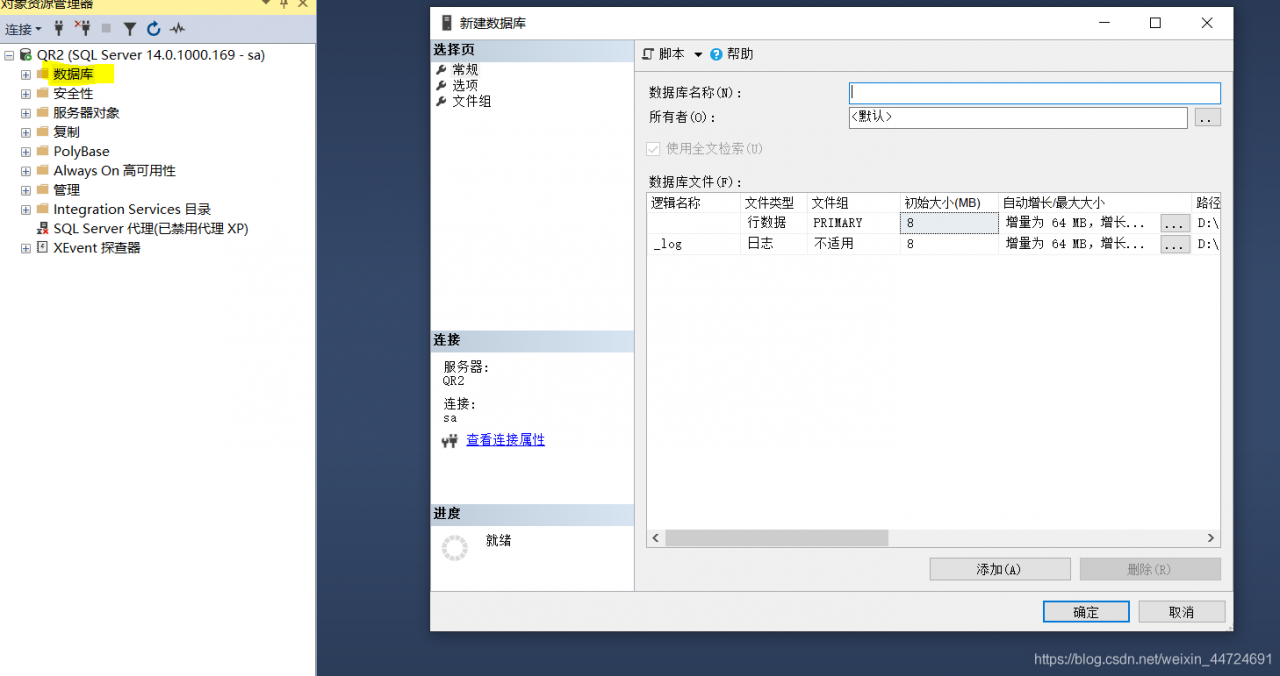Click the Connect icon in Object Explorer toolbar
This screenshot has width=1280, height=676.
(58, 28)
